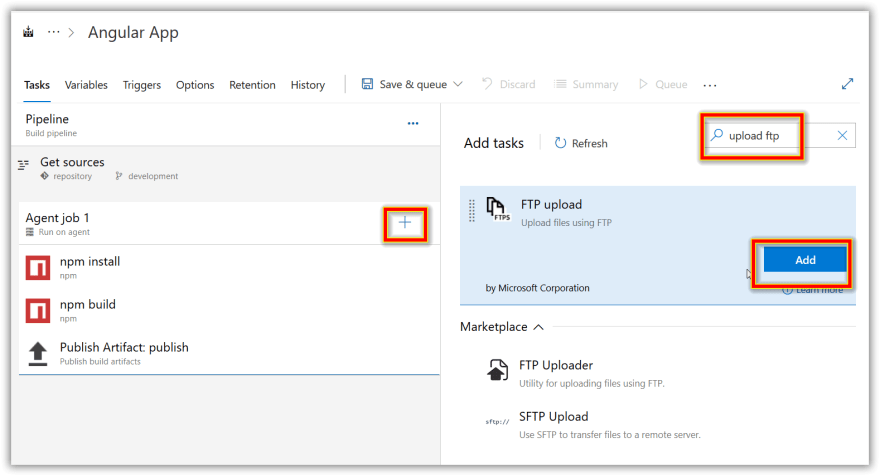The image size is (880, 476).
Task: Grab the FTP upload drag handle
Action: point(472,210)
